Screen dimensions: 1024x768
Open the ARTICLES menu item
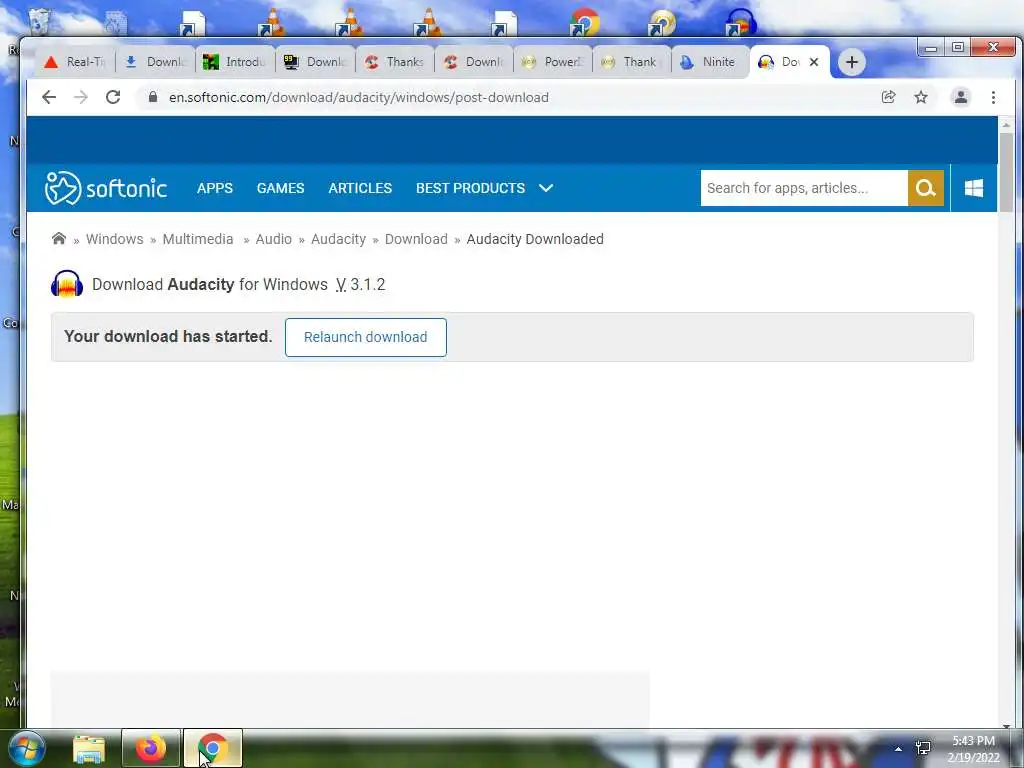[x=360, y=188]
